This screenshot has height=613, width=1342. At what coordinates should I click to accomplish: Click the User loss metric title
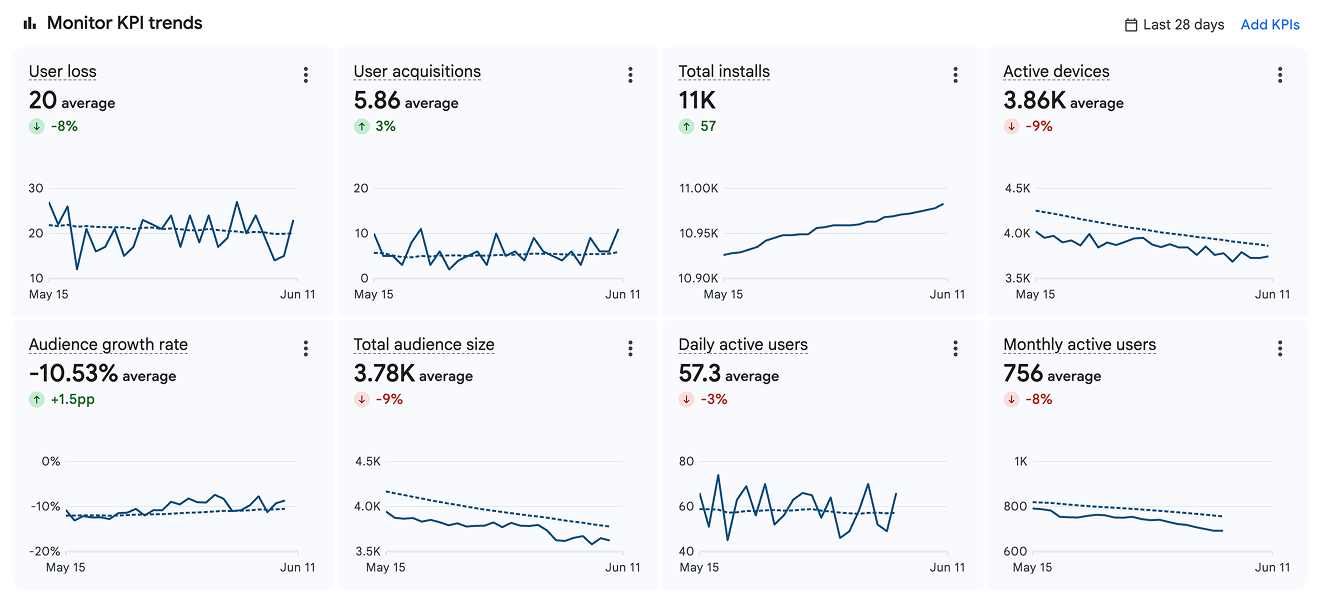[63, 72]
